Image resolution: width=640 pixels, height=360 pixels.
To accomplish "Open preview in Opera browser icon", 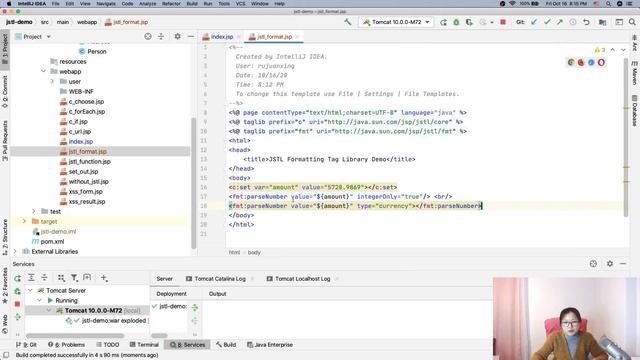I will pos(601,62).
